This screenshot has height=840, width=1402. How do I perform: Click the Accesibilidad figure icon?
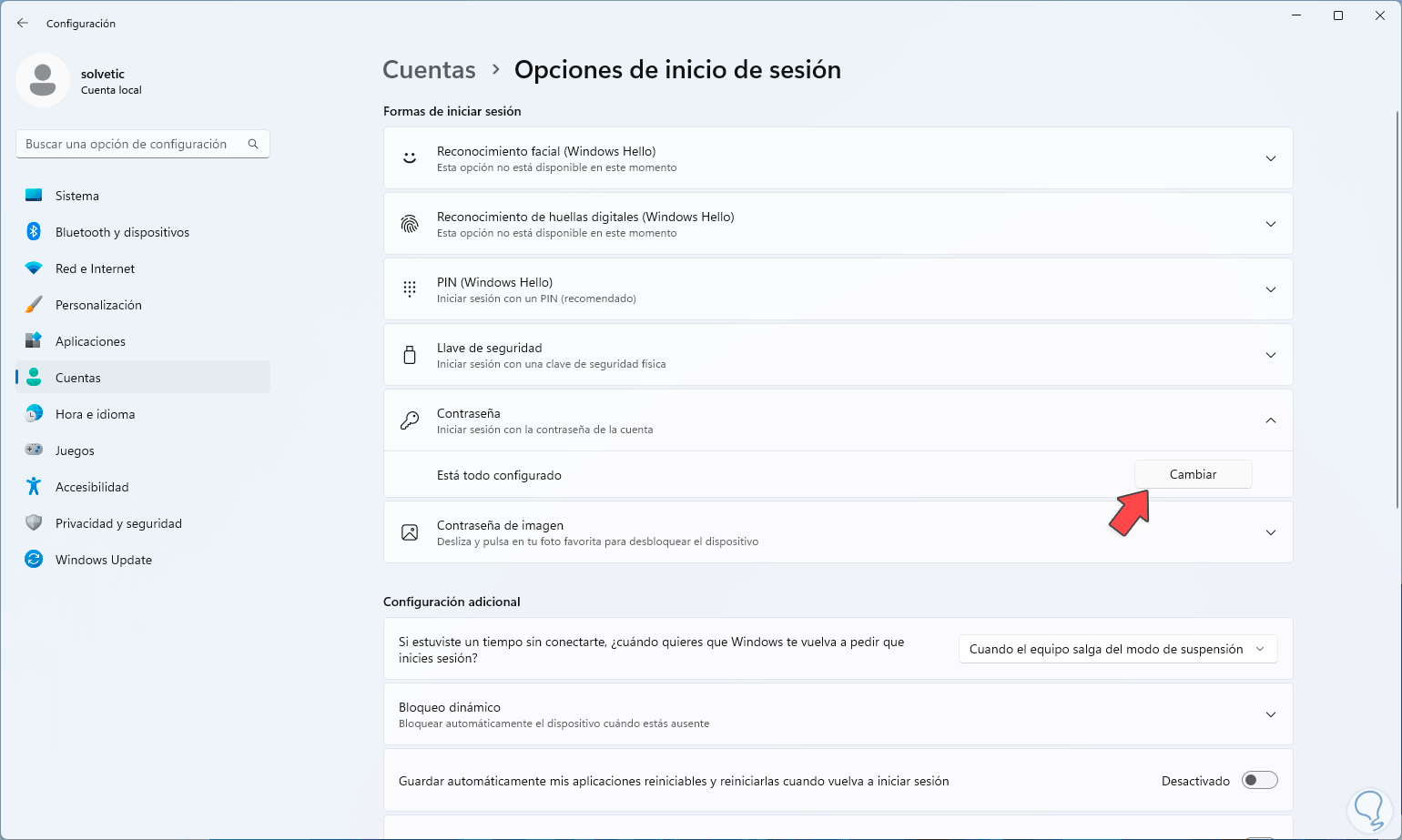[34, 487]
